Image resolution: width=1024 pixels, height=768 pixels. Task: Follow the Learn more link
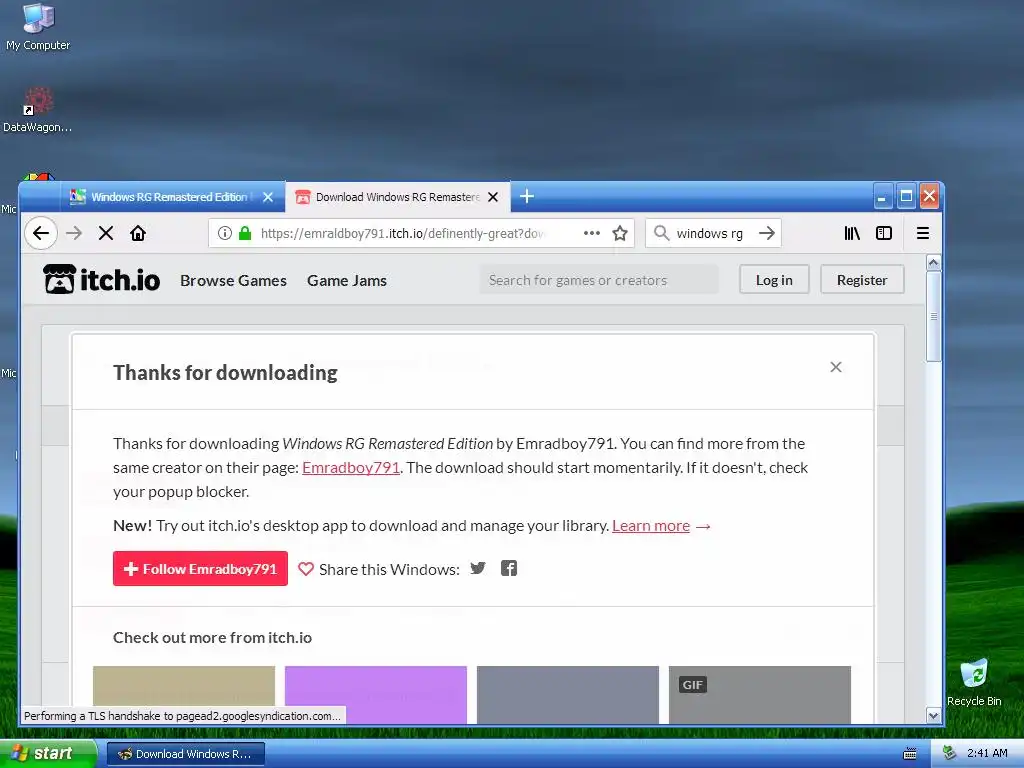point(650,526)
